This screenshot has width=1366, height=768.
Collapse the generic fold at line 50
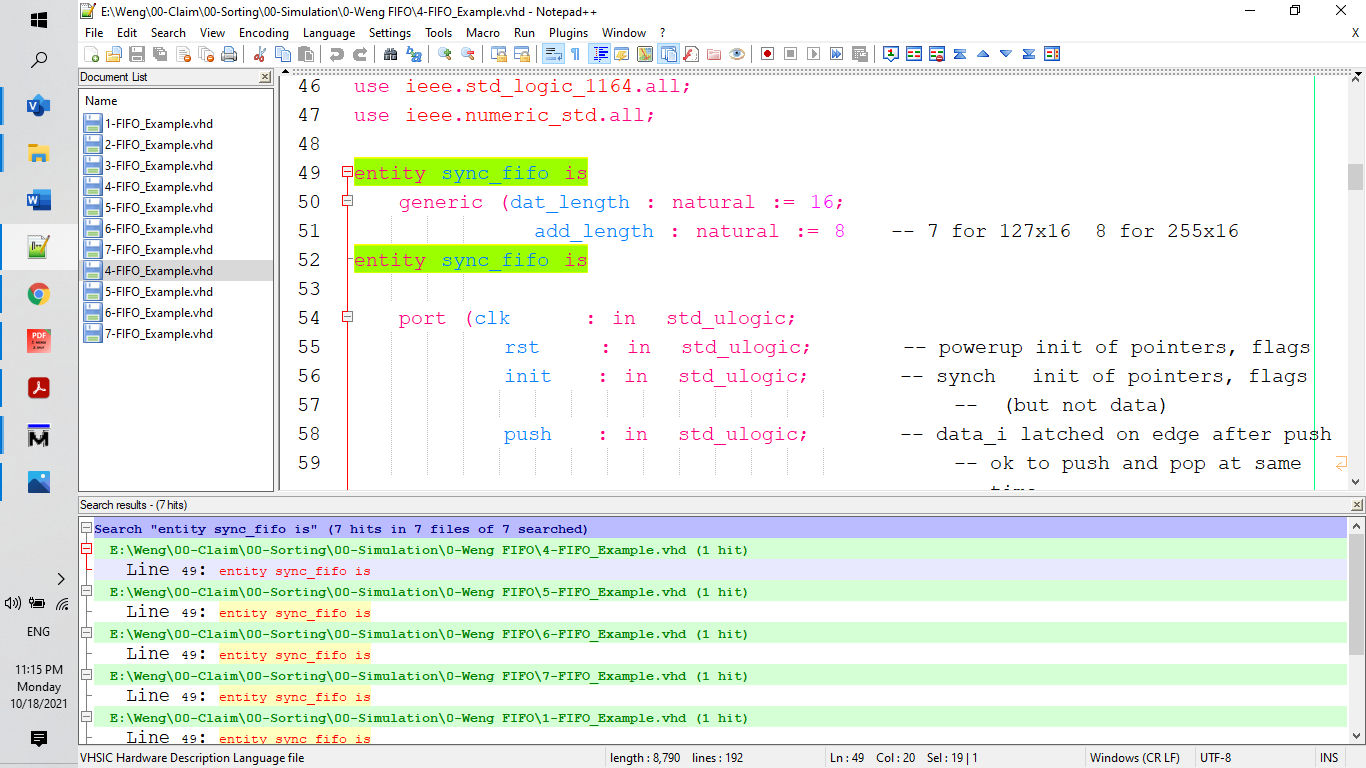(x=347, y=201)
